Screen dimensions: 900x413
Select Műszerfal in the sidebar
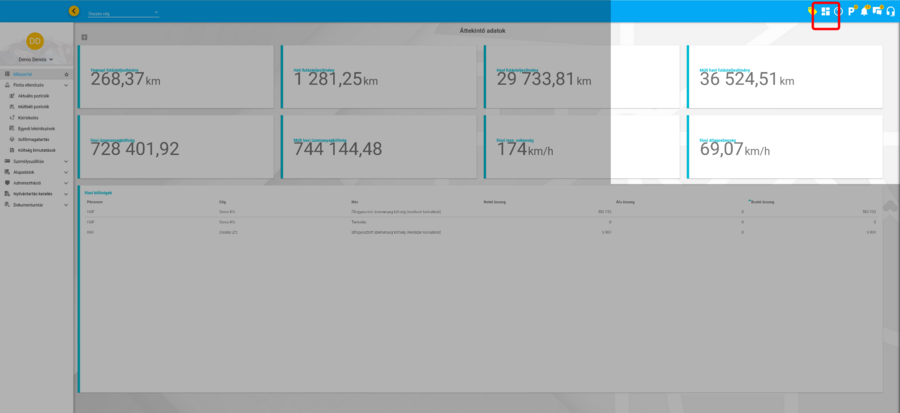point(26,75)
